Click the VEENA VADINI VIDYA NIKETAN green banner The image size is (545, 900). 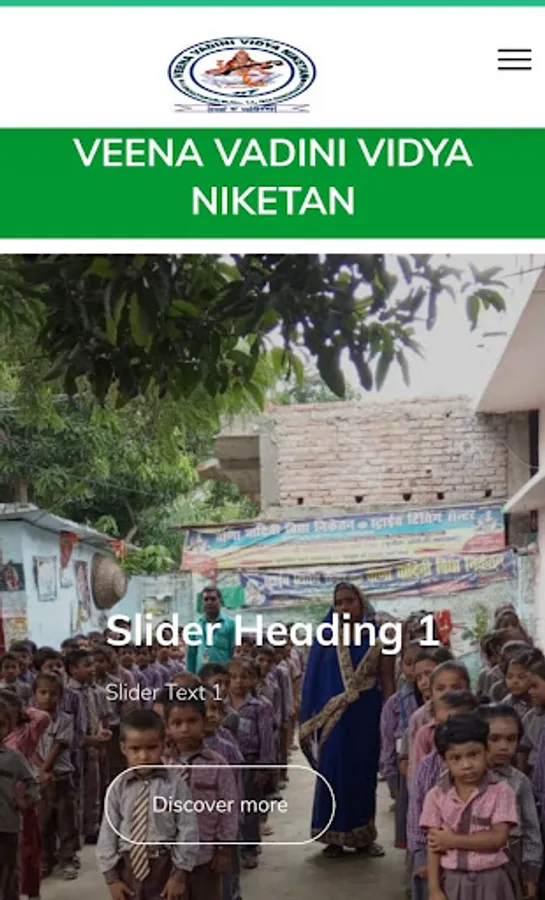(272, 183)
